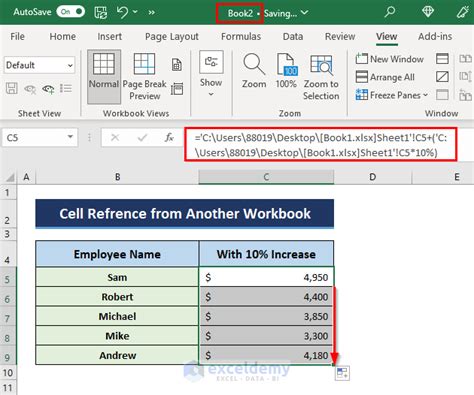Click Zoom to Selection

coord(321,77)
